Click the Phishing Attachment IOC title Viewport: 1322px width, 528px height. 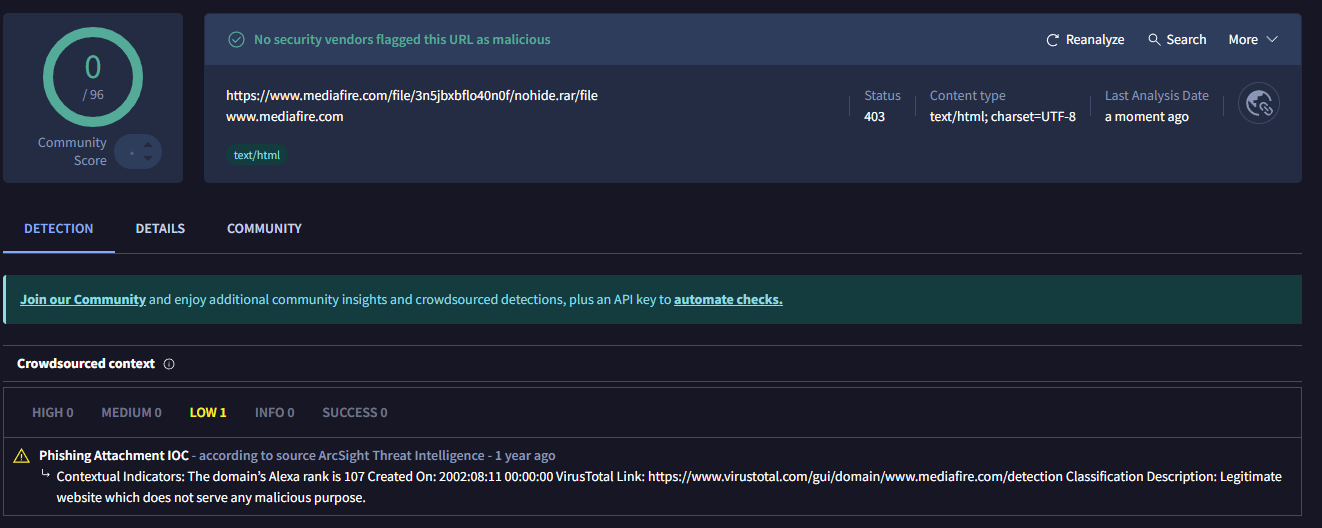[114, 455]
